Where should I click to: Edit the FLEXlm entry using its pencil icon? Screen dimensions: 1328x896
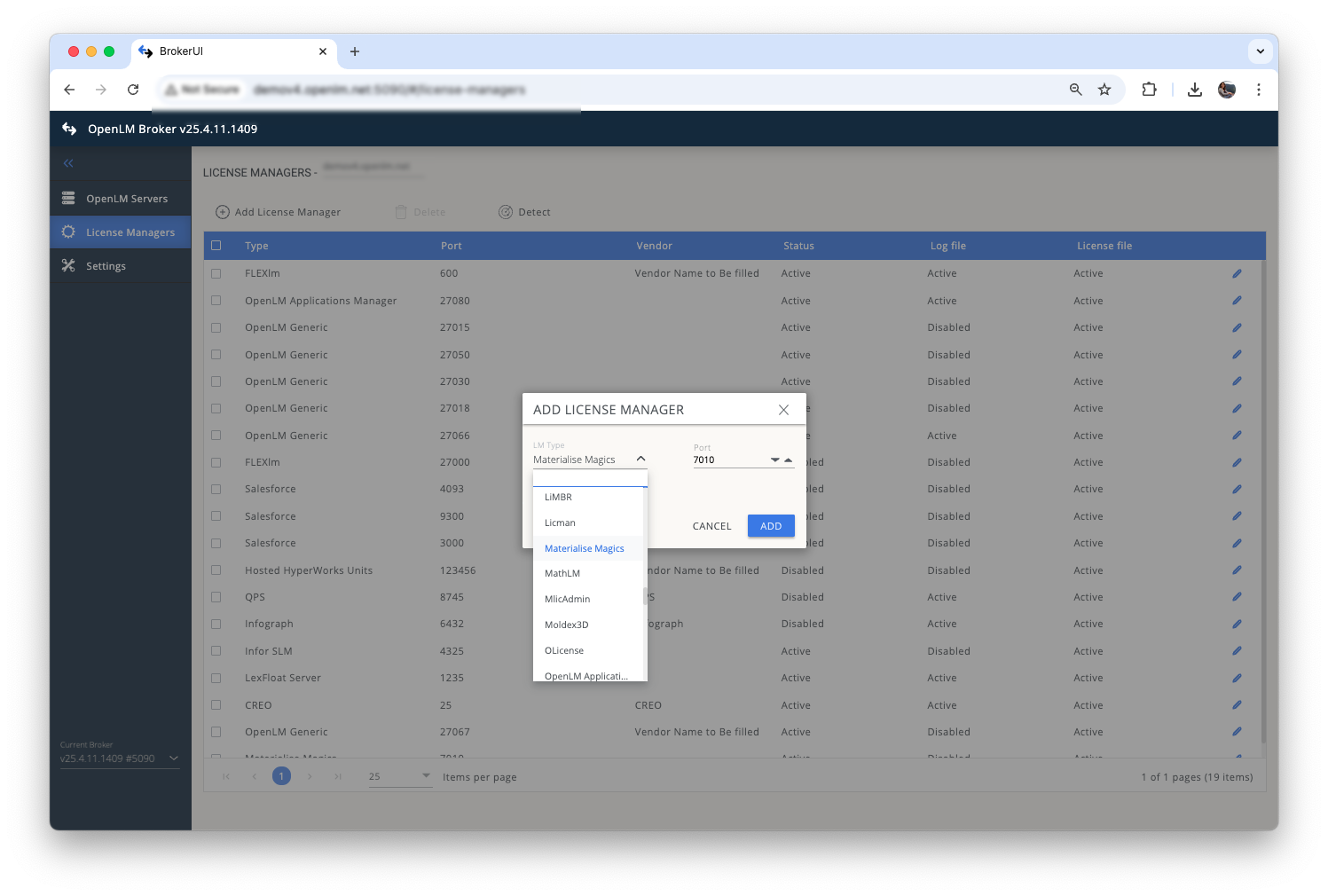[1237, 273]
